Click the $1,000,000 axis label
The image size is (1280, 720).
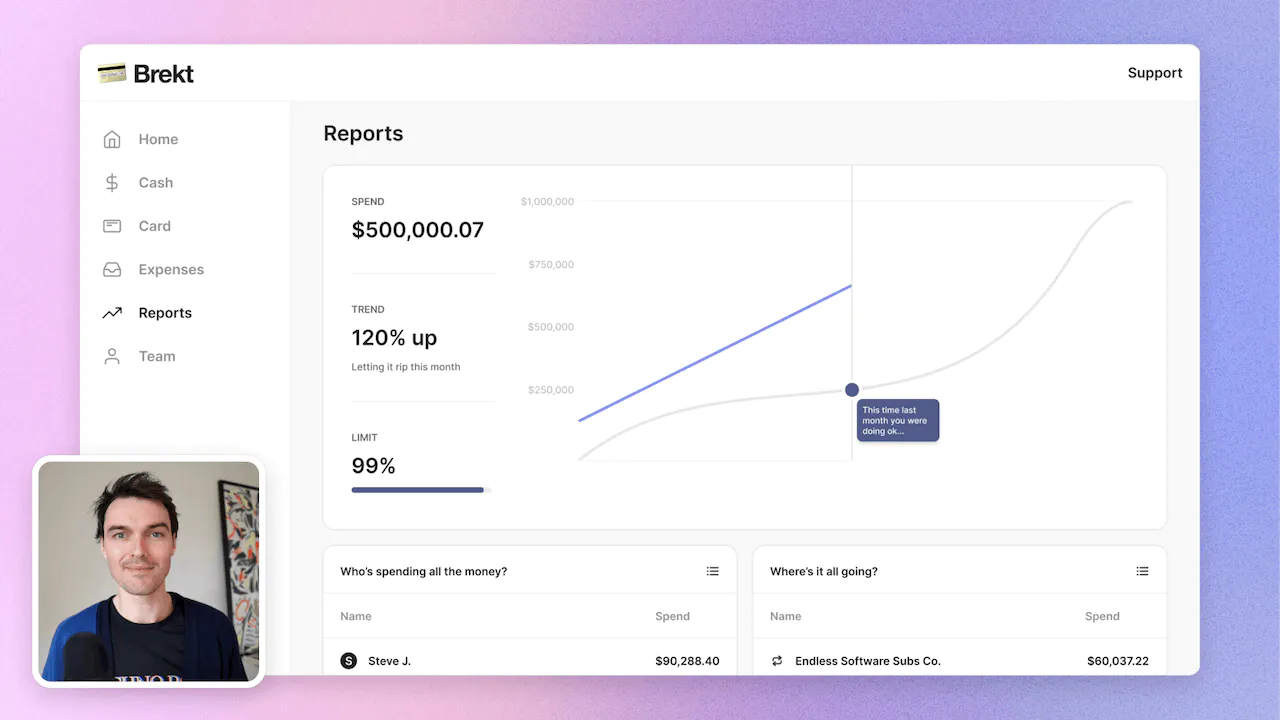547,202
